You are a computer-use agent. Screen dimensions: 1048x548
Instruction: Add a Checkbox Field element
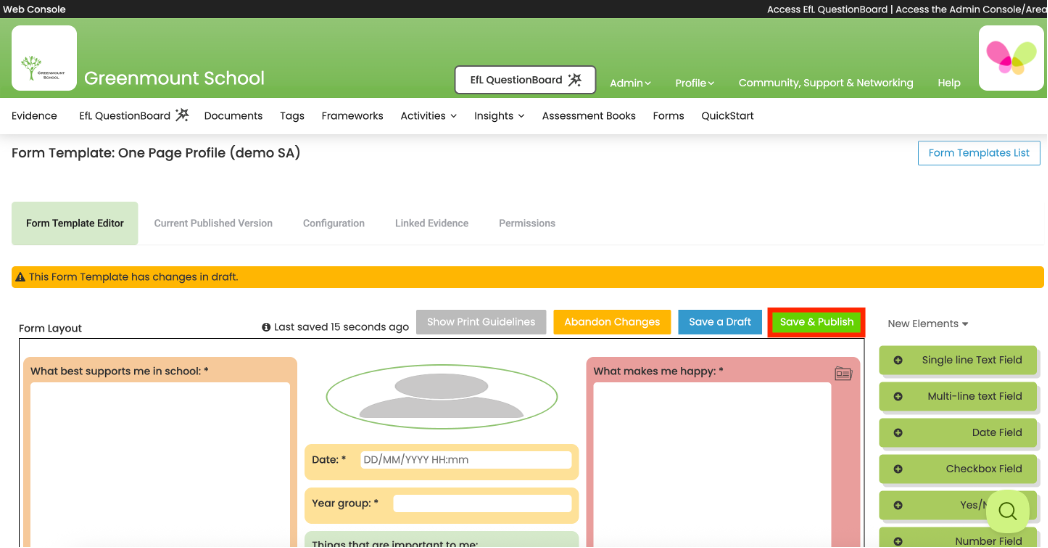pyautogui.click(x=958, y=468)
